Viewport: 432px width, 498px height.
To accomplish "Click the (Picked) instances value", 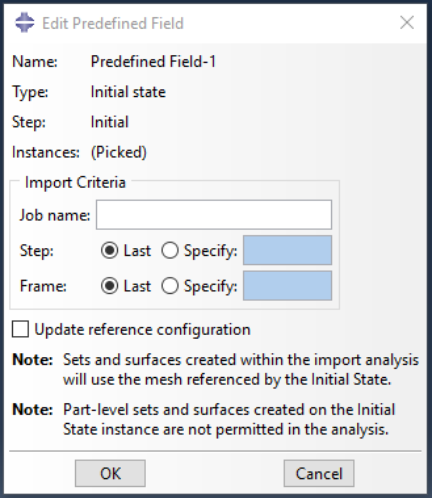I will (119, 152).
